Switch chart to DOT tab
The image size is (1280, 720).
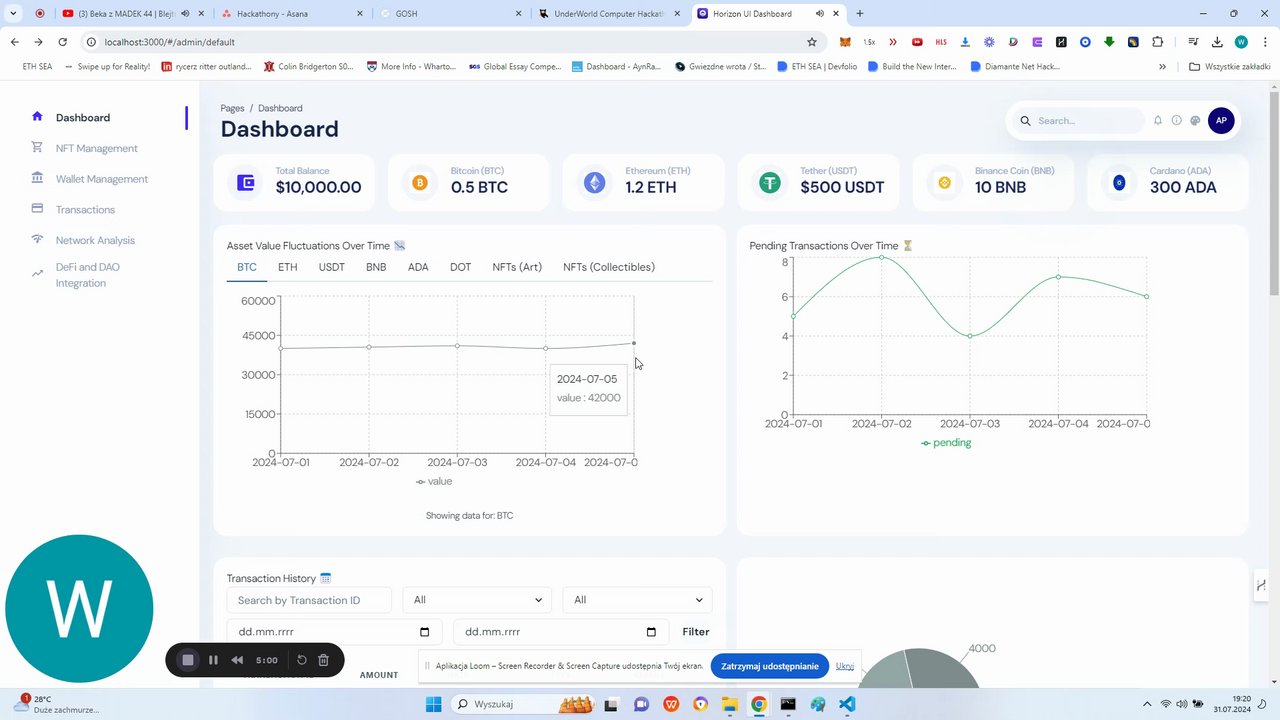pyautogui.click(x=460, y=267)
